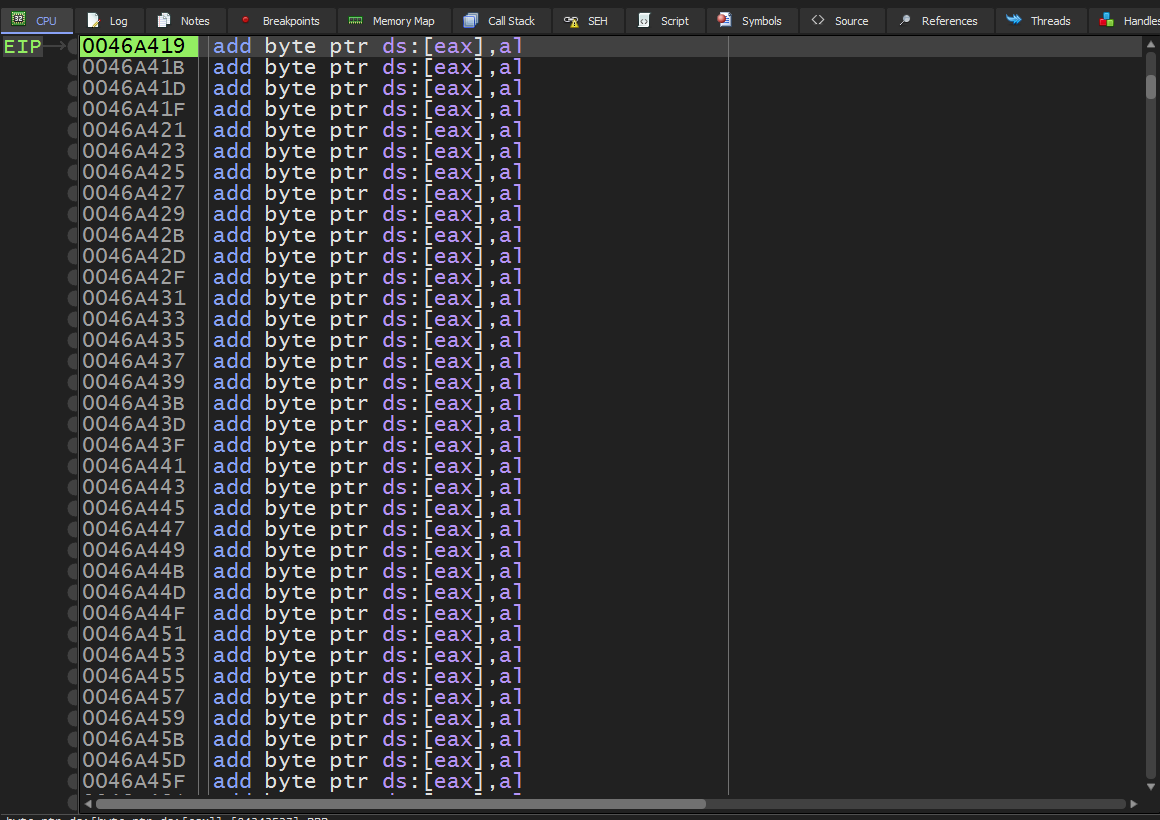Click the CPU tab chip icon
The width and height of the screenshot is (1160, 820).
[18, 20]
